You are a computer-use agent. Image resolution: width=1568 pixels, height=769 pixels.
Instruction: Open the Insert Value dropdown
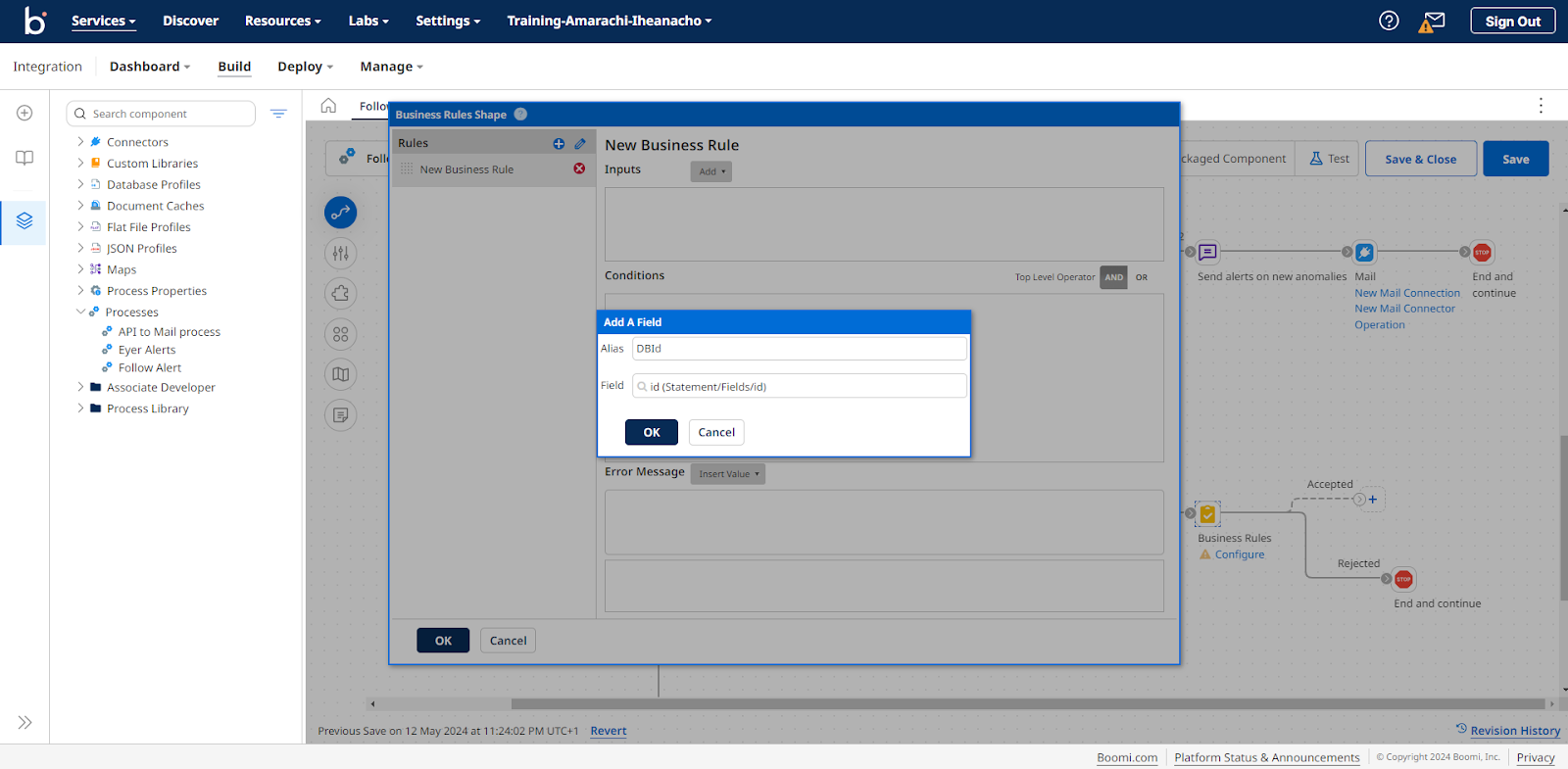click(x=728, y=474)
